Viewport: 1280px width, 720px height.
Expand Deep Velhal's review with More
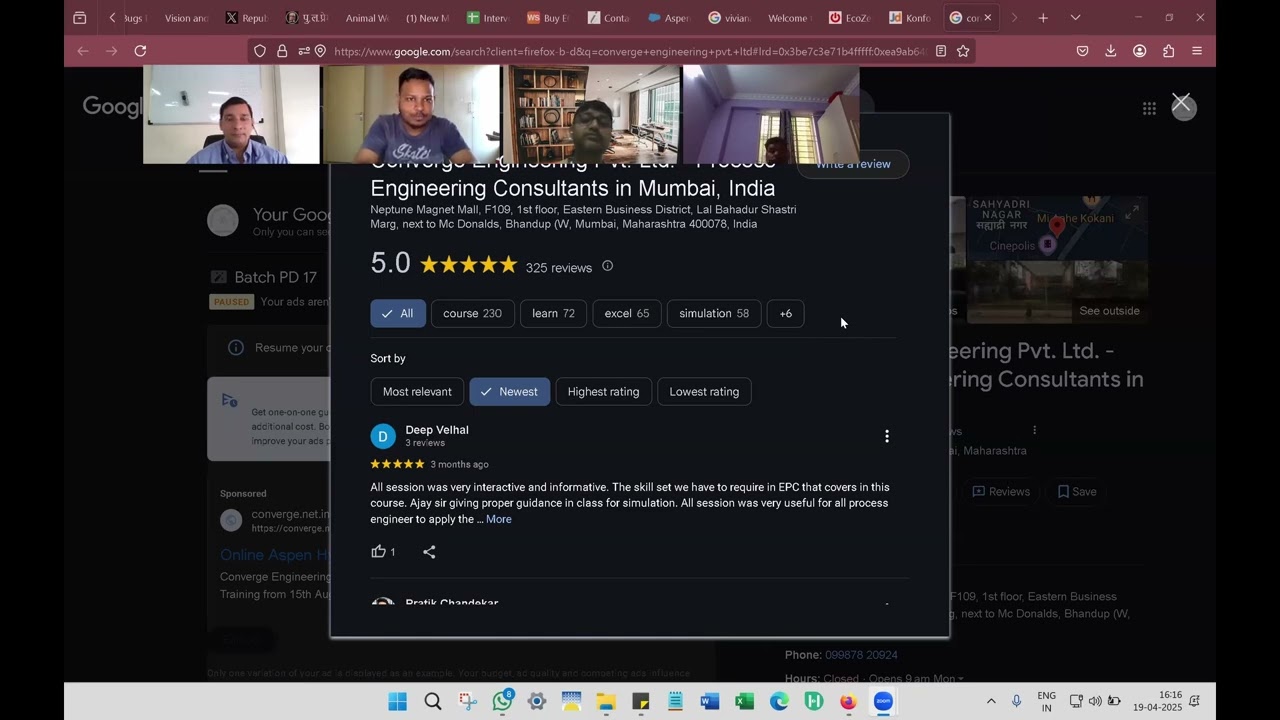[x=499, y=519]
